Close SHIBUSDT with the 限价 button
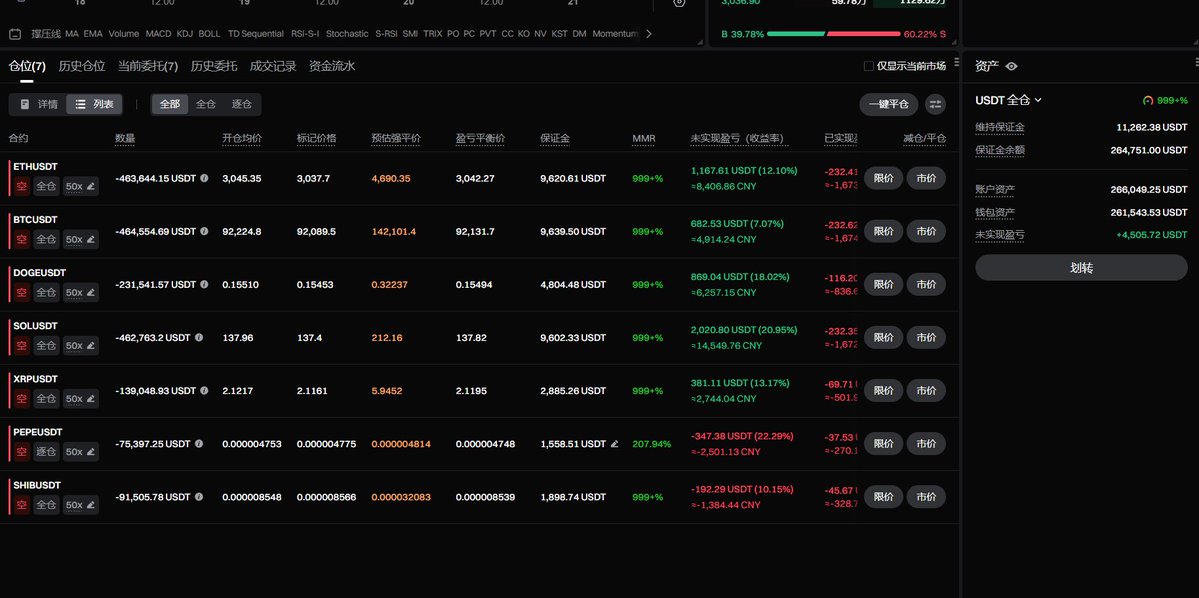The image size is (1199, 598). 883,497
